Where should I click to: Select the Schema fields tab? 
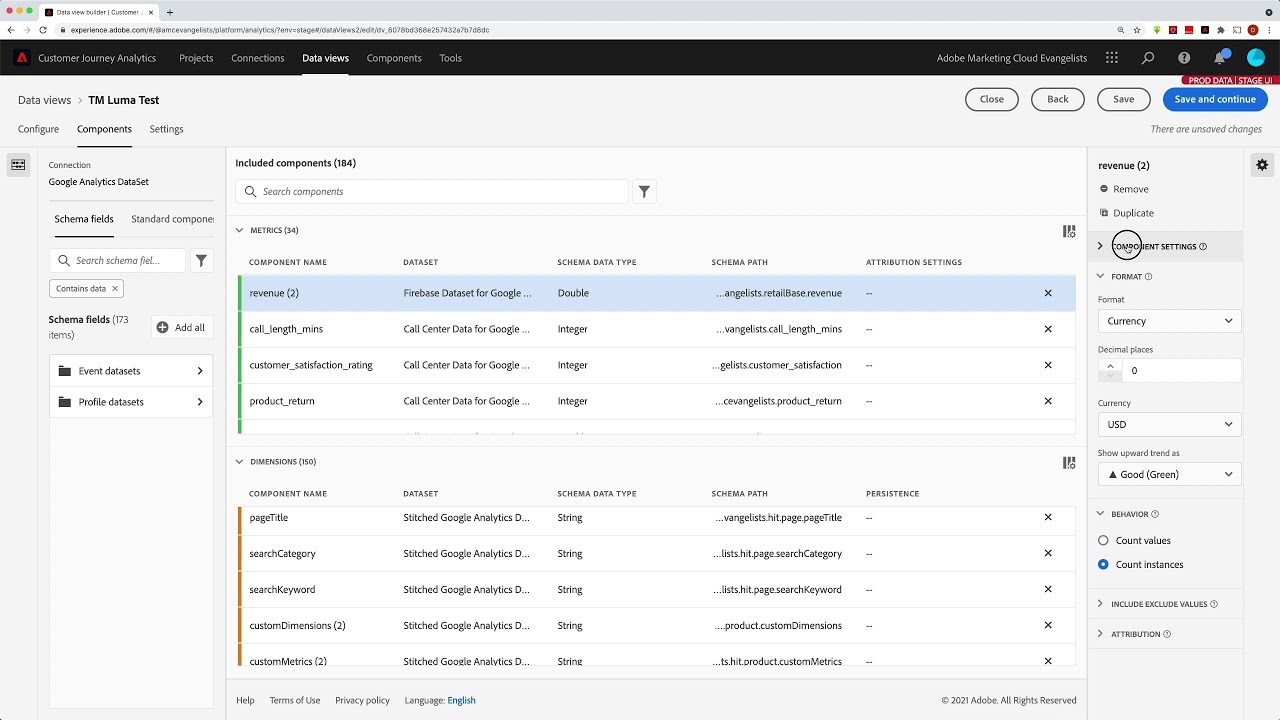pyautogui.click(x=84, y=219)
